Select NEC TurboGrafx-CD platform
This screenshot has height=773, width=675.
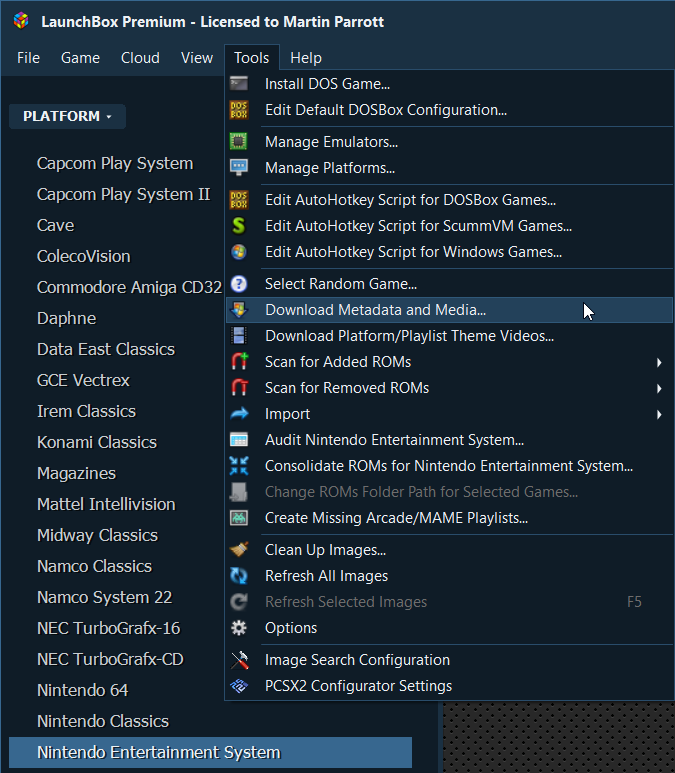(110, 660)
